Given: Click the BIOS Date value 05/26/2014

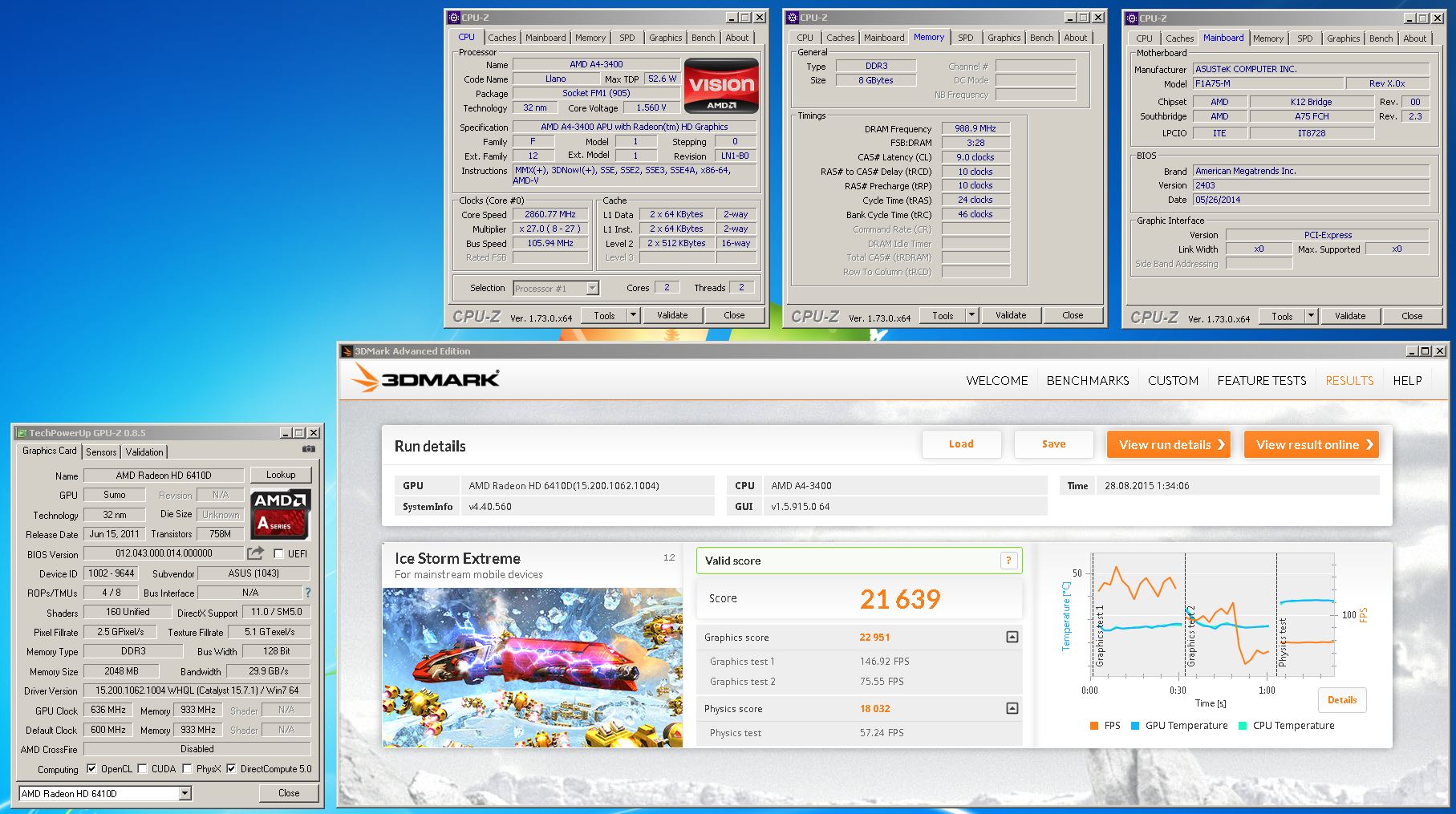Looking at the screenshot, I should tap(1311, 200).
